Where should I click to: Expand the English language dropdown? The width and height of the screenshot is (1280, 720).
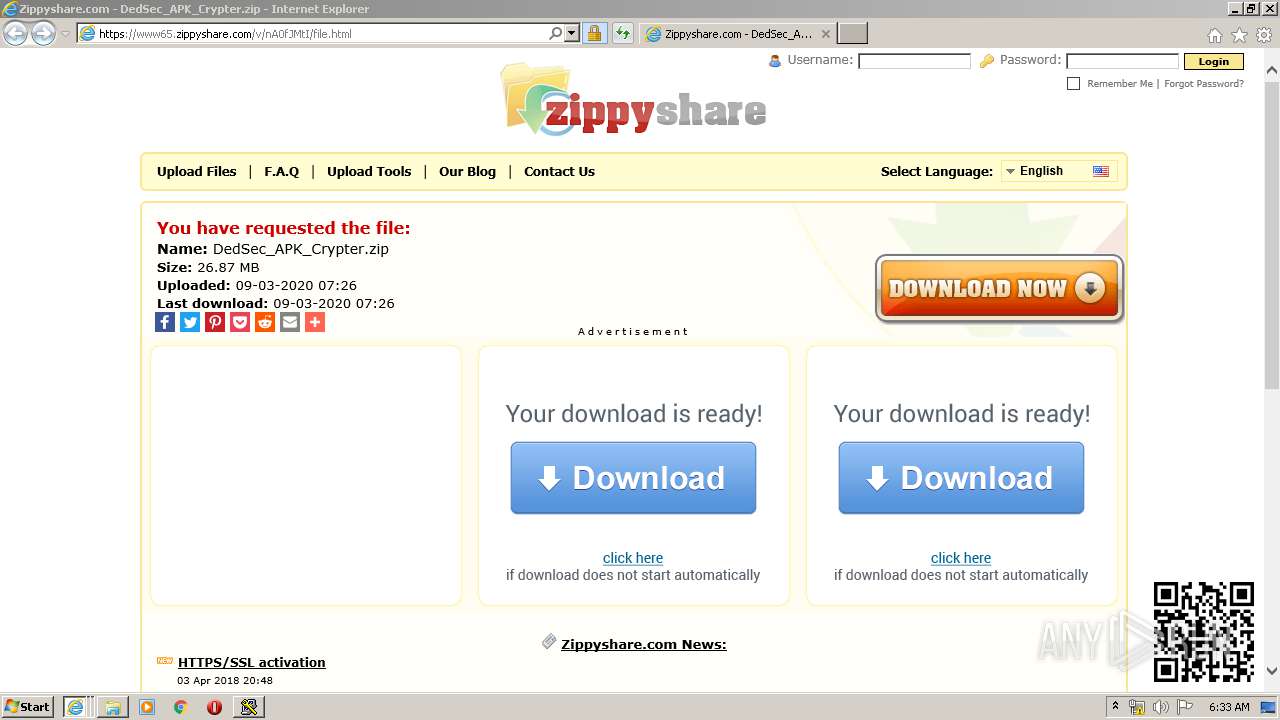pos(1058,171)
